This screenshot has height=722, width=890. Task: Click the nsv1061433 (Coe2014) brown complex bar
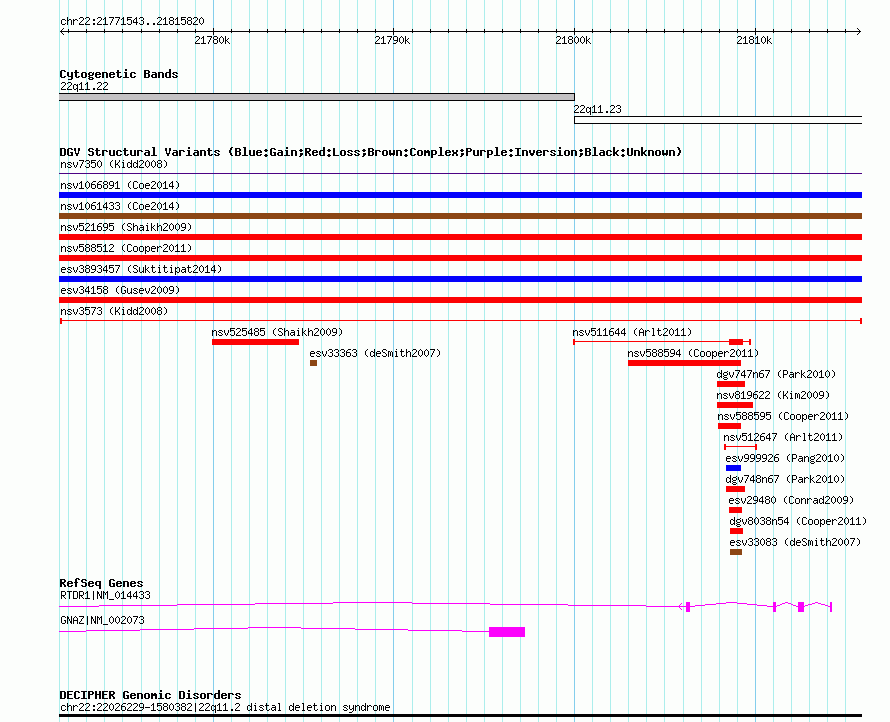click(x=460, y=216)
